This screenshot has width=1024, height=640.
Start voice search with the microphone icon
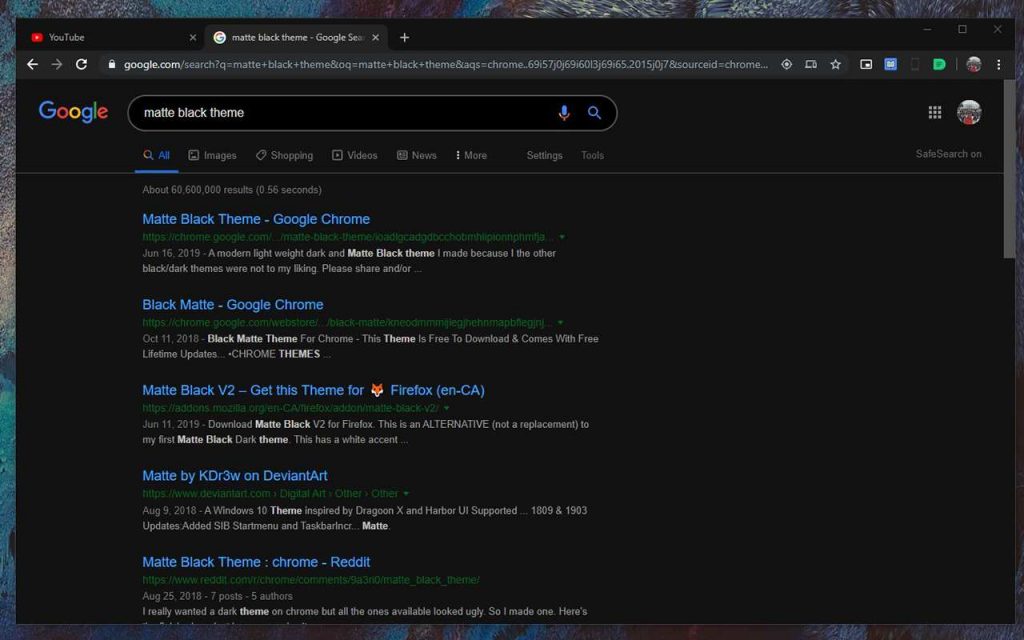point(564,112)
